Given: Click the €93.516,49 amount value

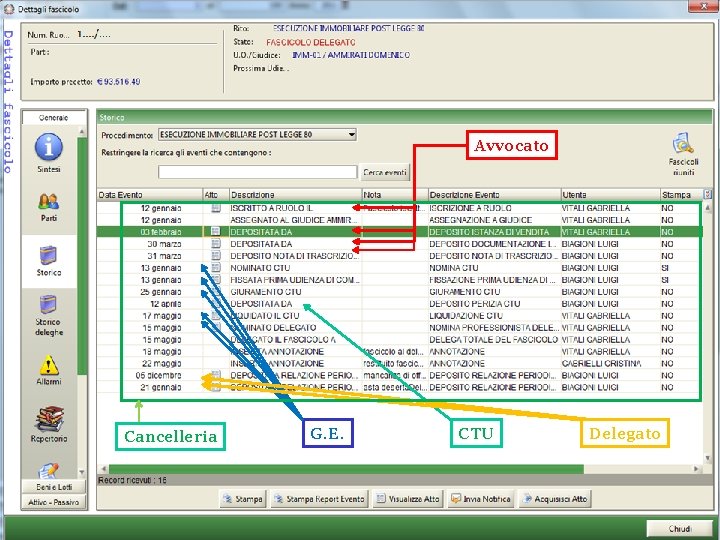Looking at the screenshot, I should 118,82.
